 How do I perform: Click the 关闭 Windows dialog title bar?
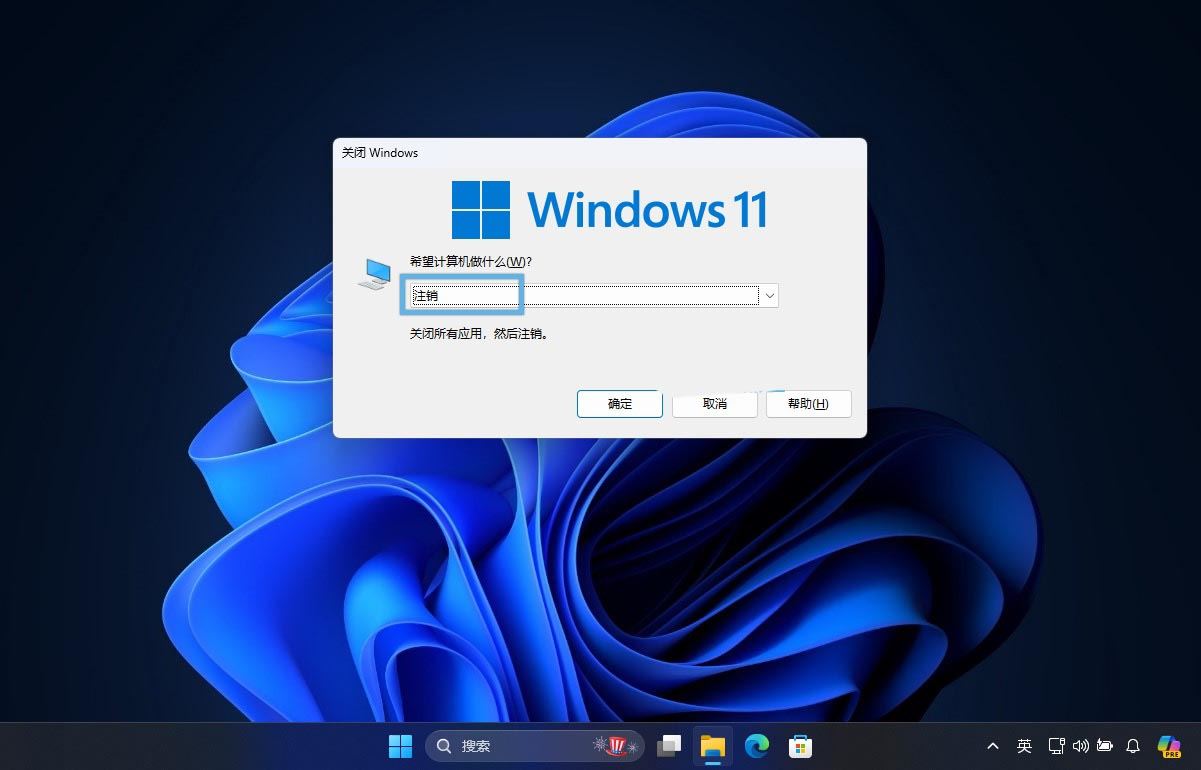pos(599,153)
